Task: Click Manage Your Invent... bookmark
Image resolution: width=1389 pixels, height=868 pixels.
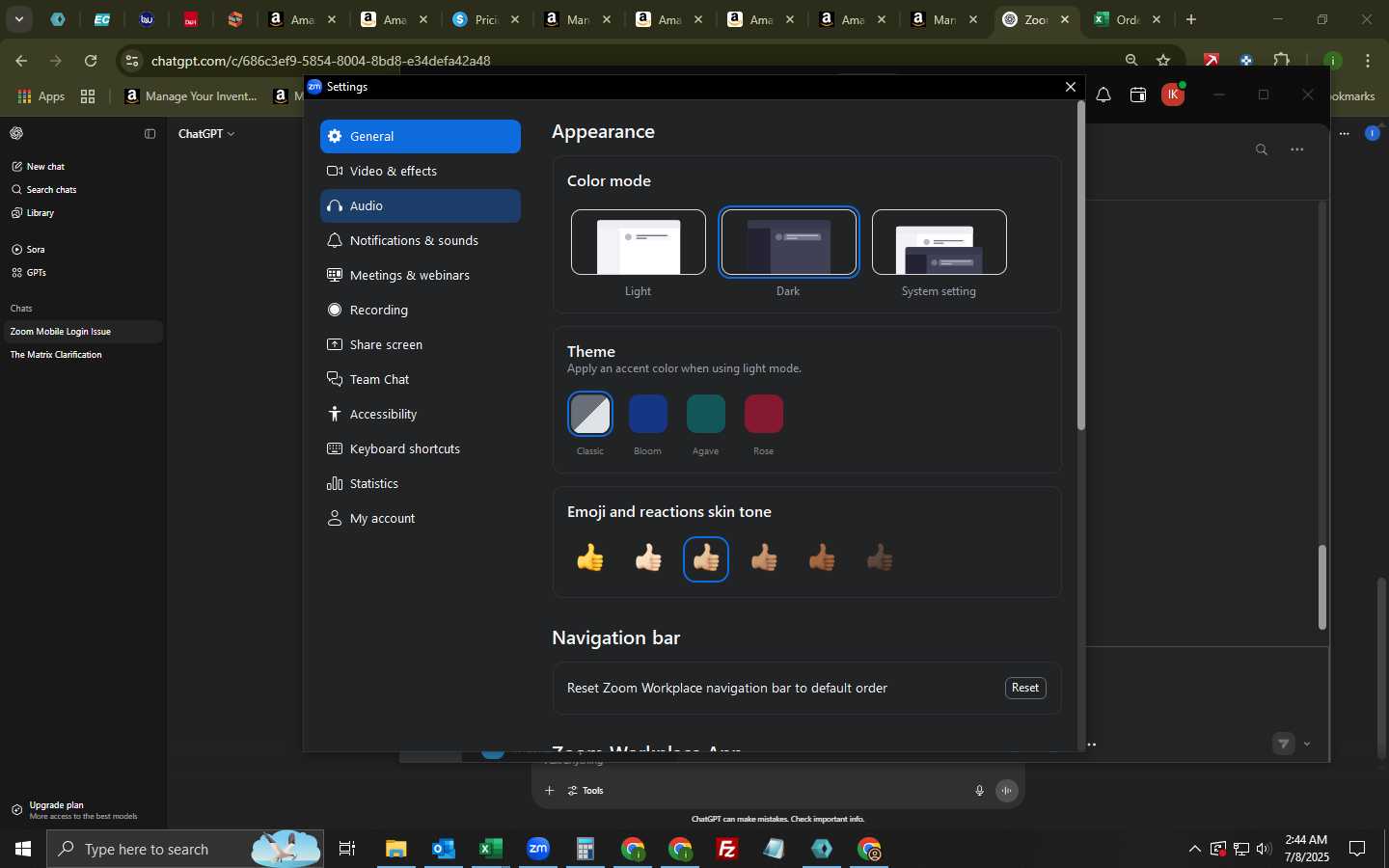Action: click(x=191, y=95)
